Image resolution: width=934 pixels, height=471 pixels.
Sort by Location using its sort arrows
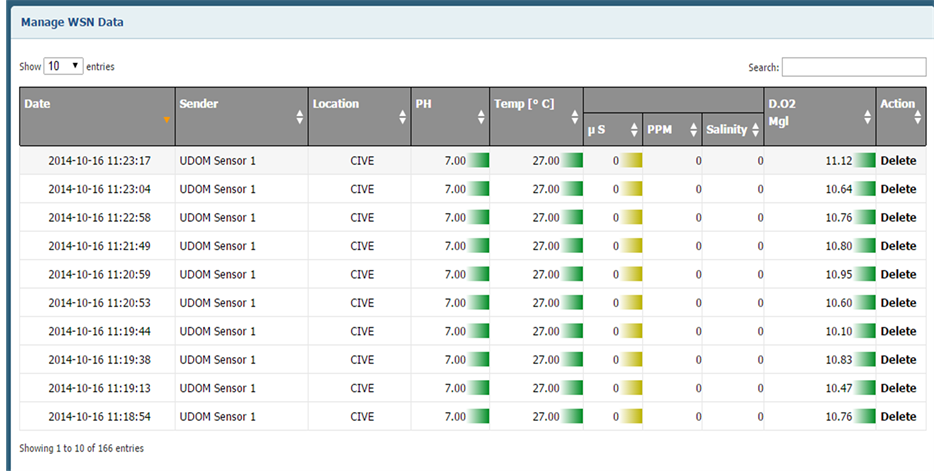403,117
